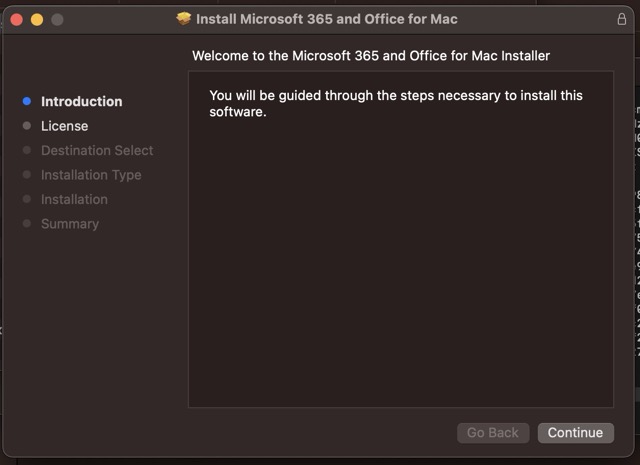Select the Installation Type step
640x465 pixels.
[91, 175]
